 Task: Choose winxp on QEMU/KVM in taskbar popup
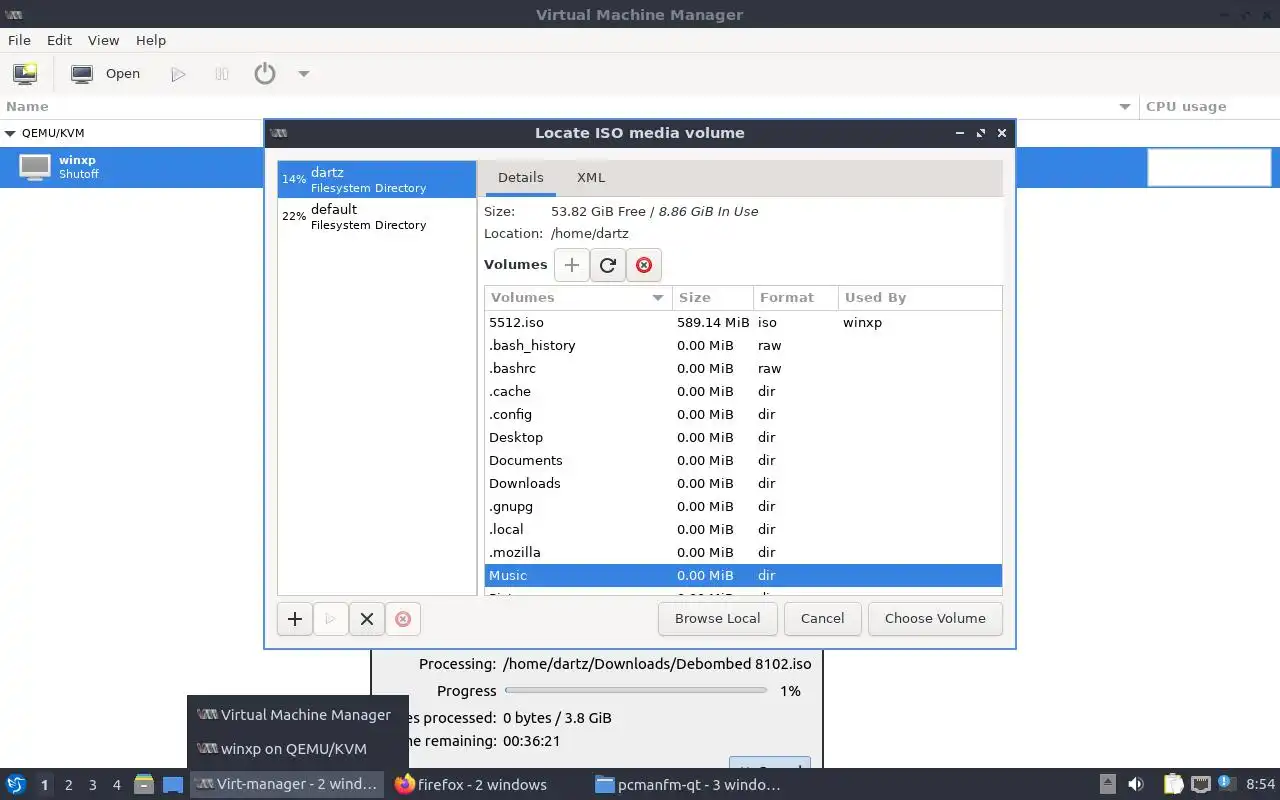click(x=298, y=749)
